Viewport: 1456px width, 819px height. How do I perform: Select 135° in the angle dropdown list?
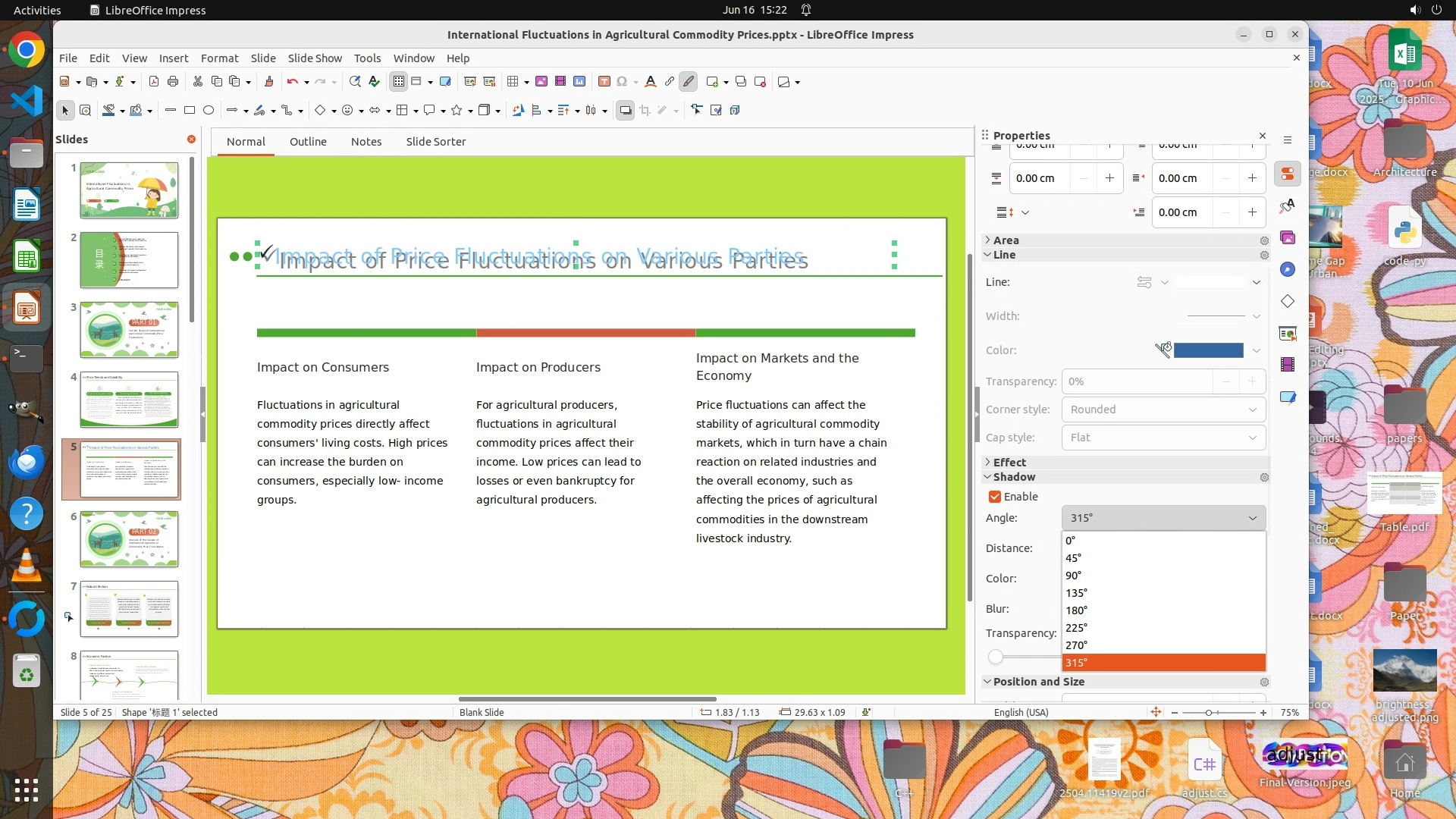tap(1077, 593)
